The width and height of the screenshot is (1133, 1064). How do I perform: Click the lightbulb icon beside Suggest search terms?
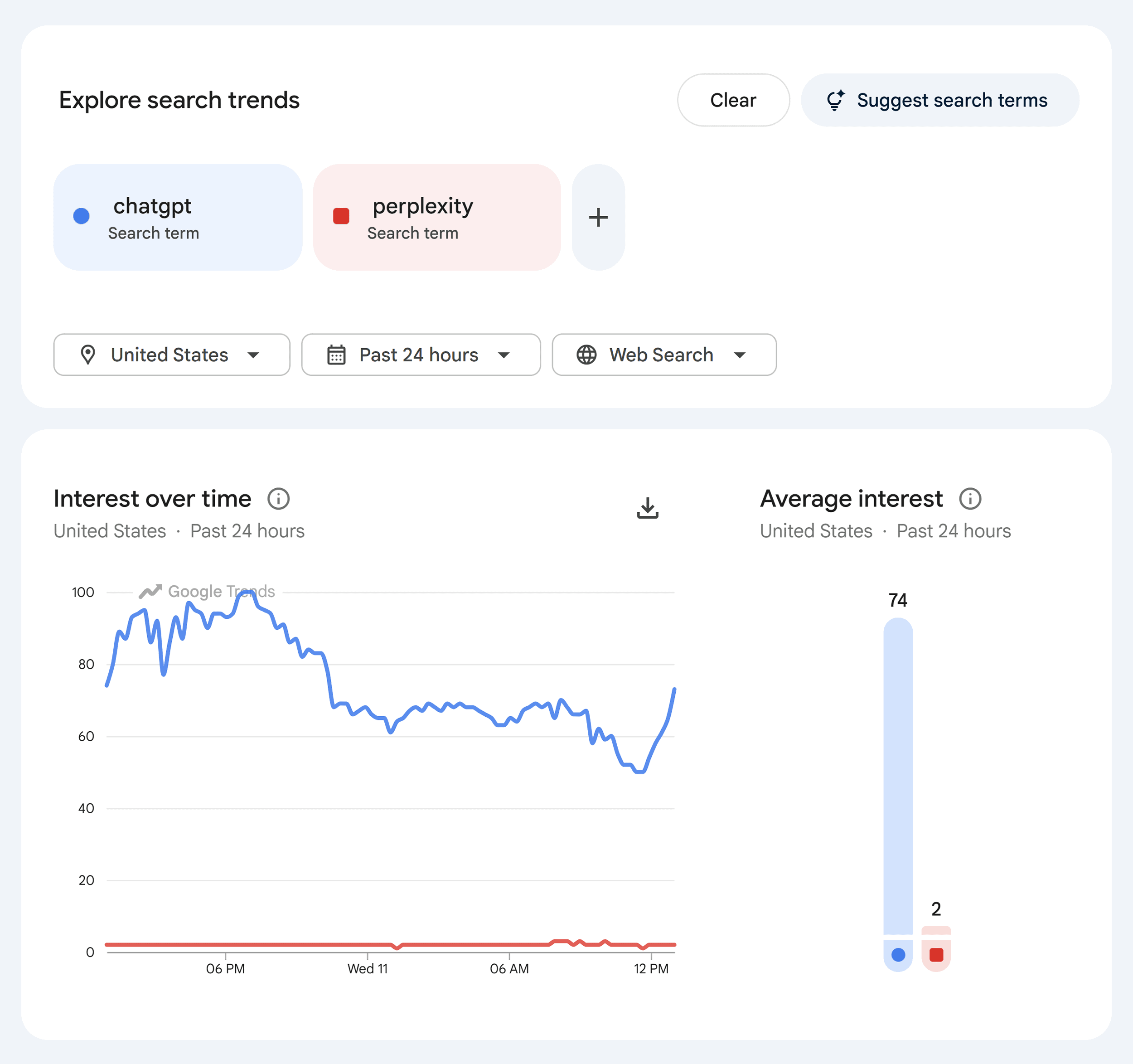836,100
